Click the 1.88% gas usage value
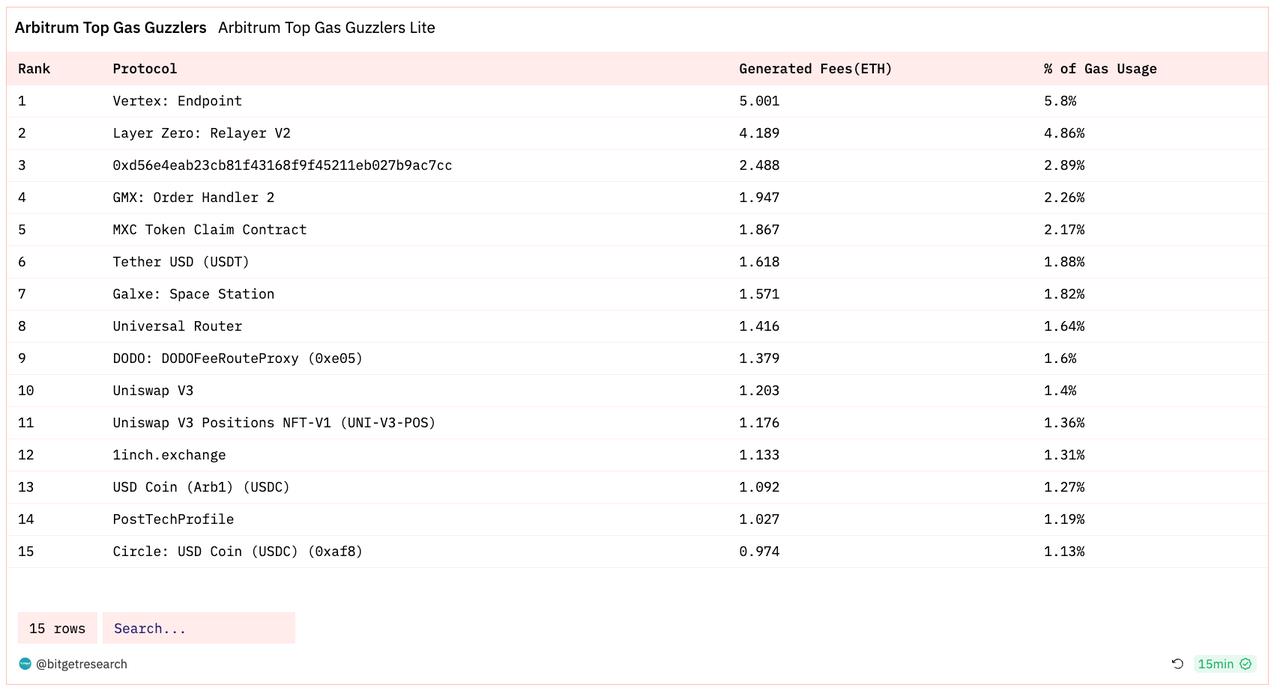The image size is (1280, 693). tap(1064, 261)
